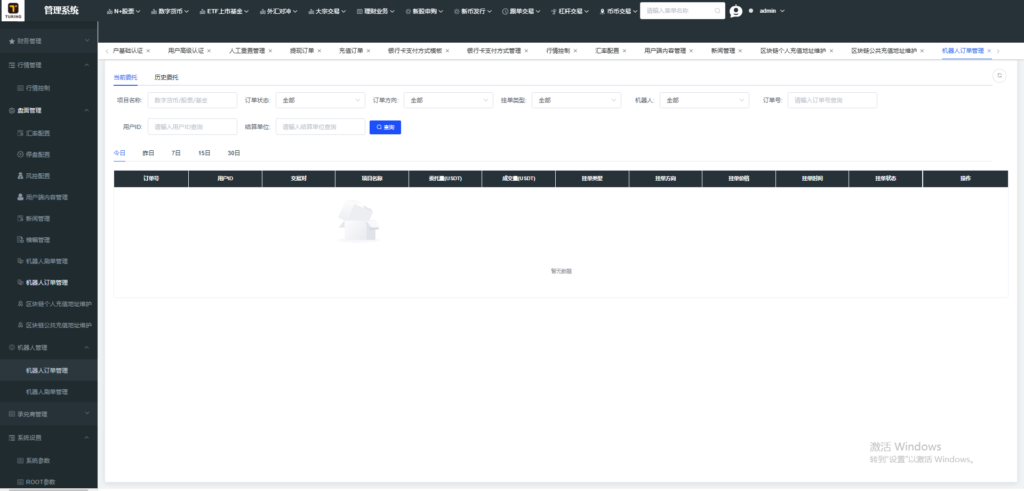
Task: Focus the 项目名称 filter input field
Action: tap(193, 100)
